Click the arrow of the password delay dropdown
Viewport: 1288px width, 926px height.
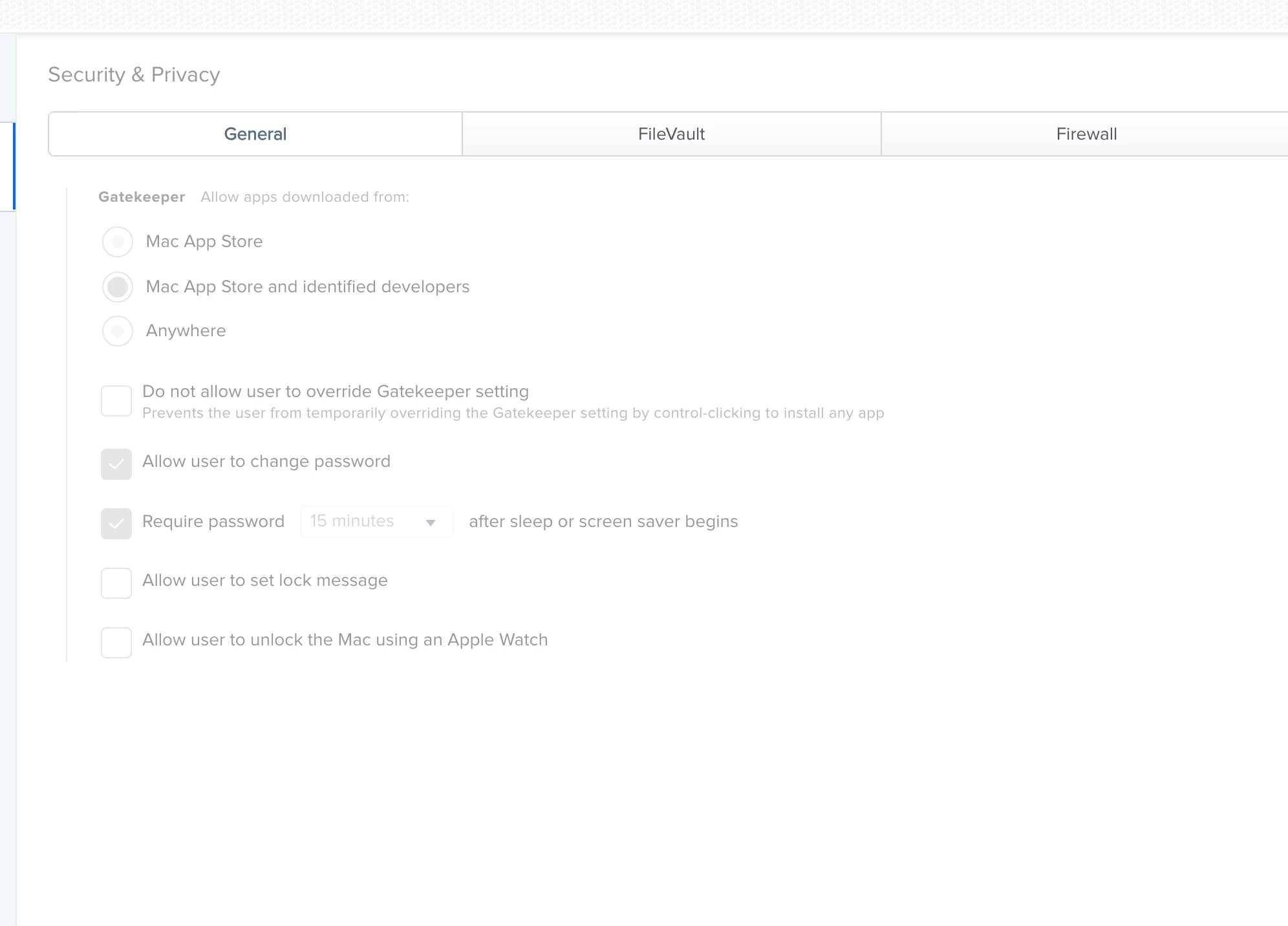(x=431, y=522)
